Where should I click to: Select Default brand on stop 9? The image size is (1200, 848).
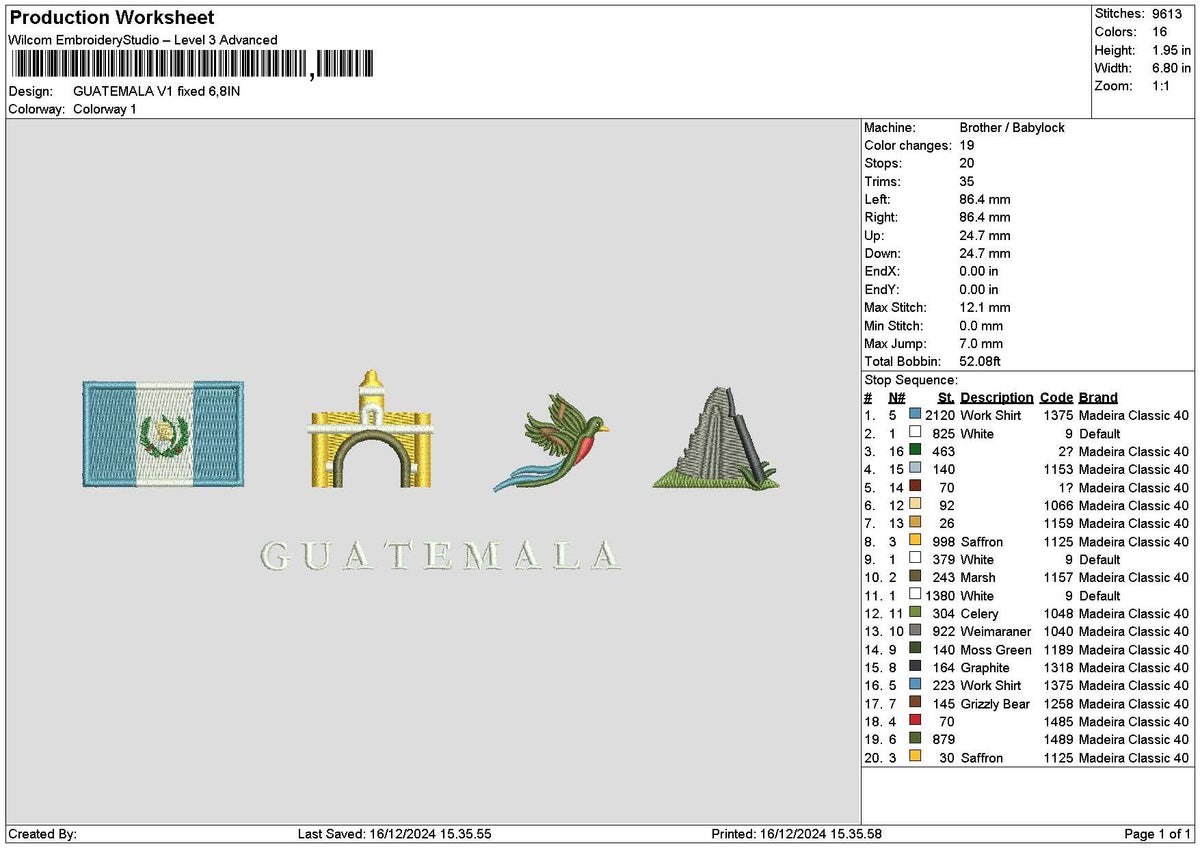[1100, 559]
